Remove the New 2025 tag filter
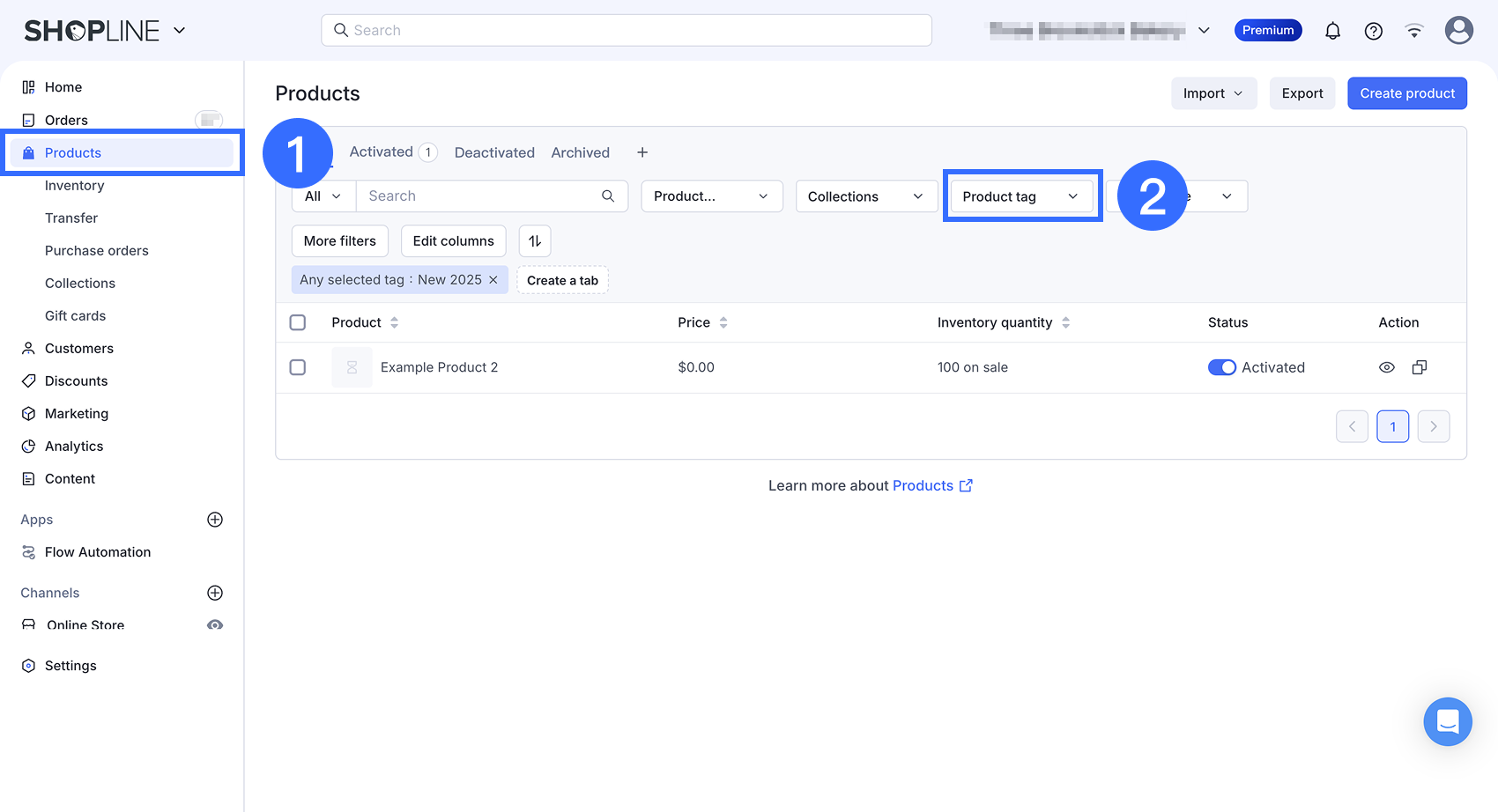This screenshot has height=812, width=1498. [x=493, y=280]
